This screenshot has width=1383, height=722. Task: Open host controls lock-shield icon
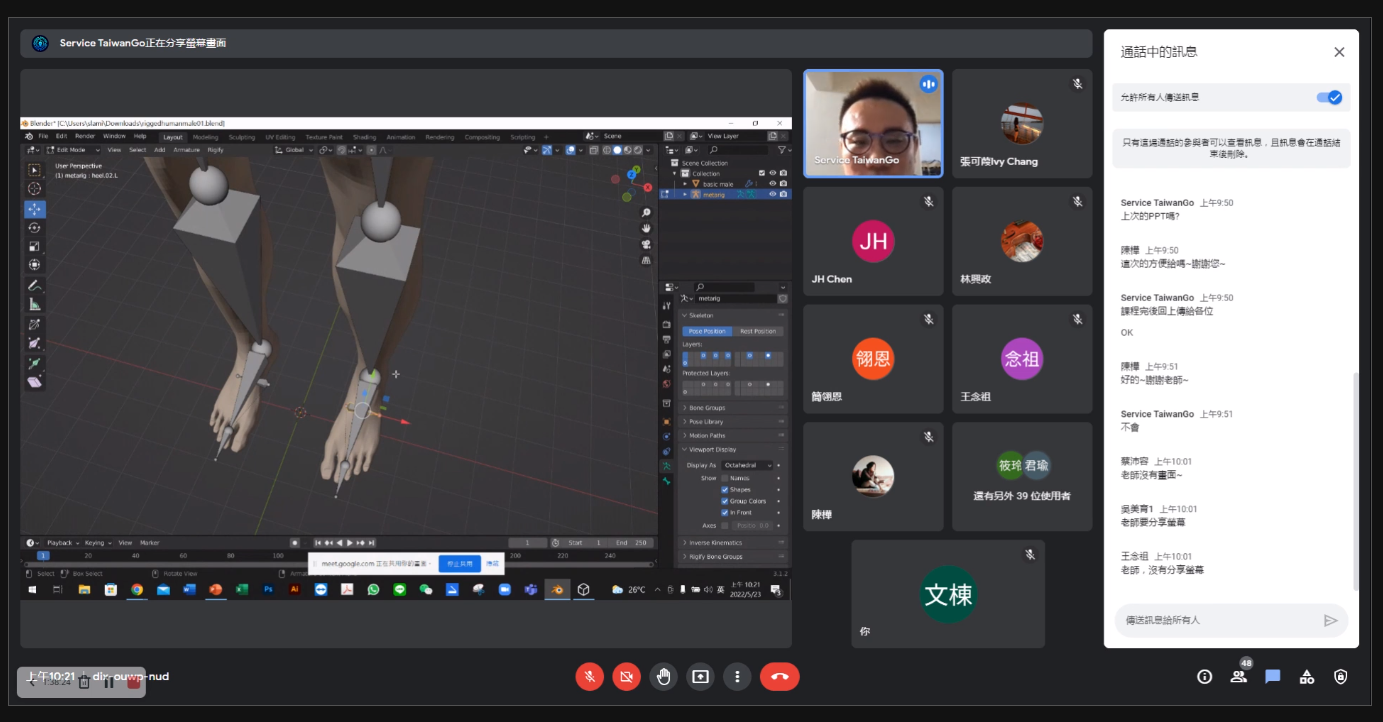click(1340, 677)
